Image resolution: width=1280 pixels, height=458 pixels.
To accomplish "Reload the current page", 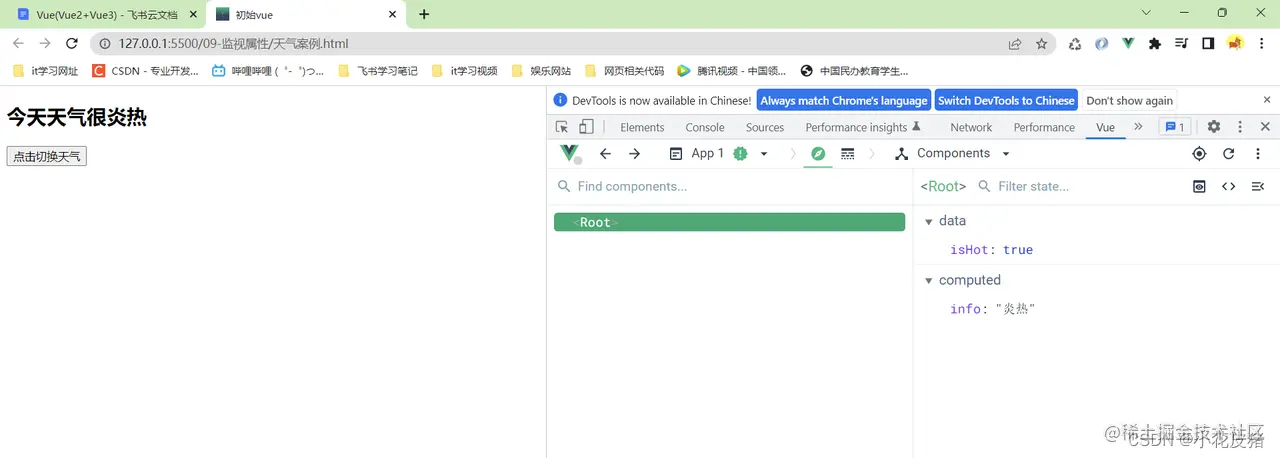I will click(x=71, y=44).
